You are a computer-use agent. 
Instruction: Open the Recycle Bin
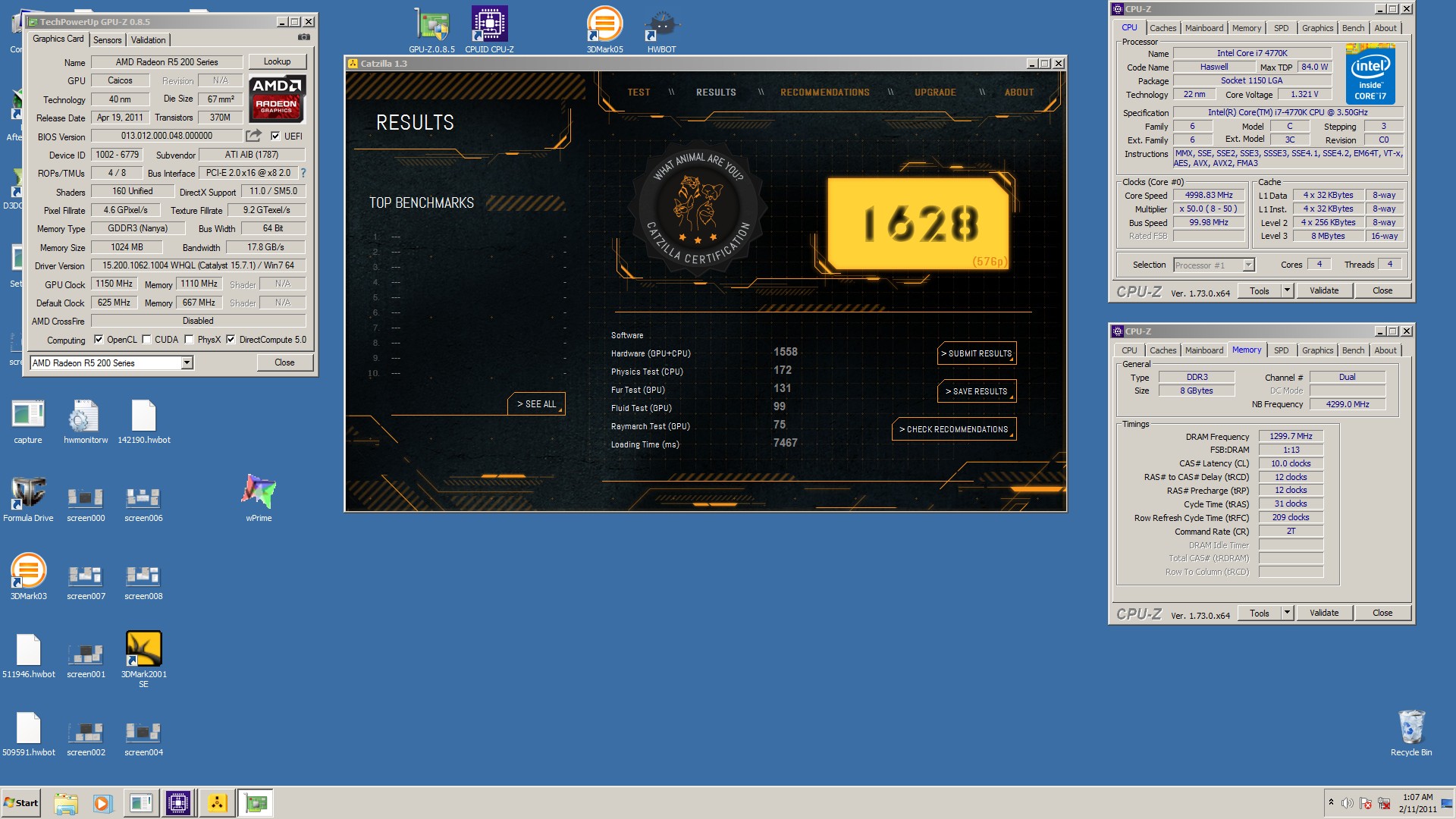1411,733
